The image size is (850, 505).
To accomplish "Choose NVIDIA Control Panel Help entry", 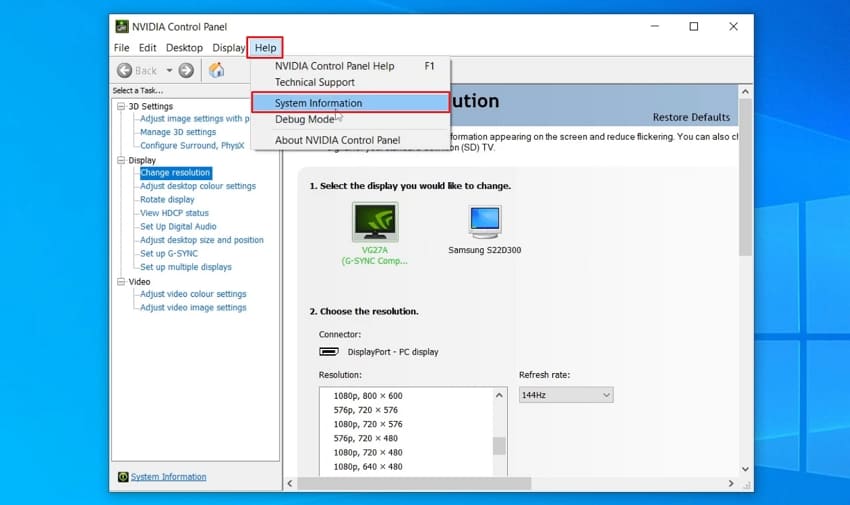I will coord(351,66).
